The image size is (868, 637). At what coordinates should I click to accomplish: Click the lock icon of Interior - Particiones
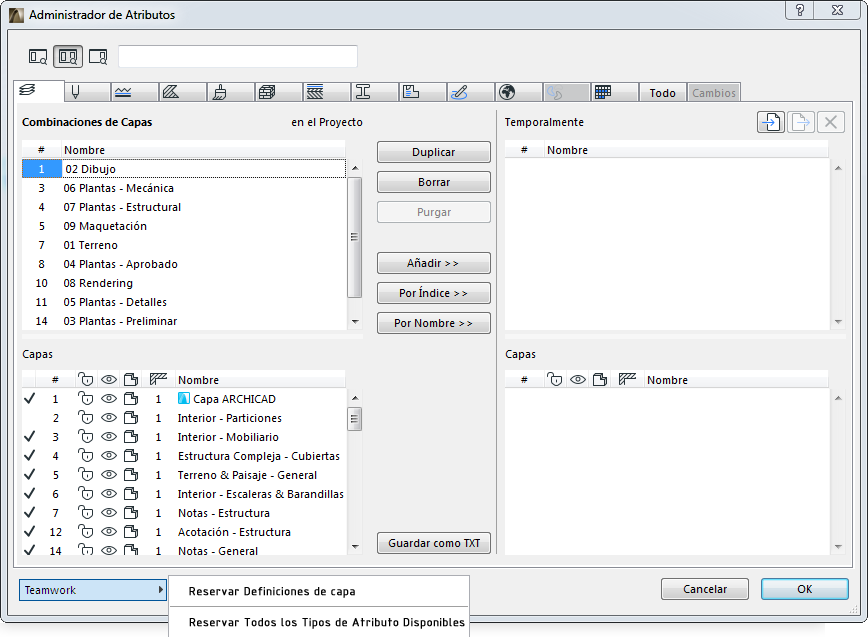(x=85, y=417)
